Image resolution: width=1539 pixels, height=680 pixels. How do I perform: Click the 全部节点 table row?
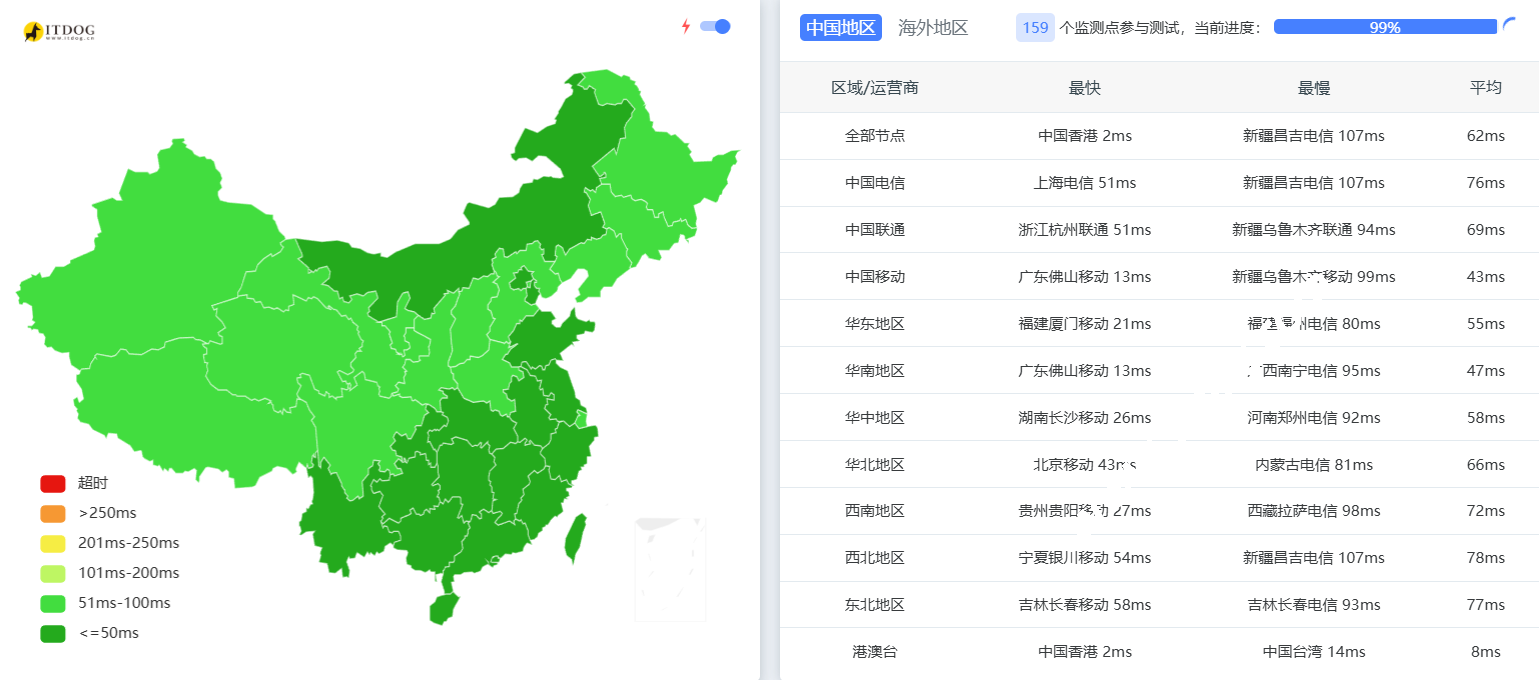(877, 135)
